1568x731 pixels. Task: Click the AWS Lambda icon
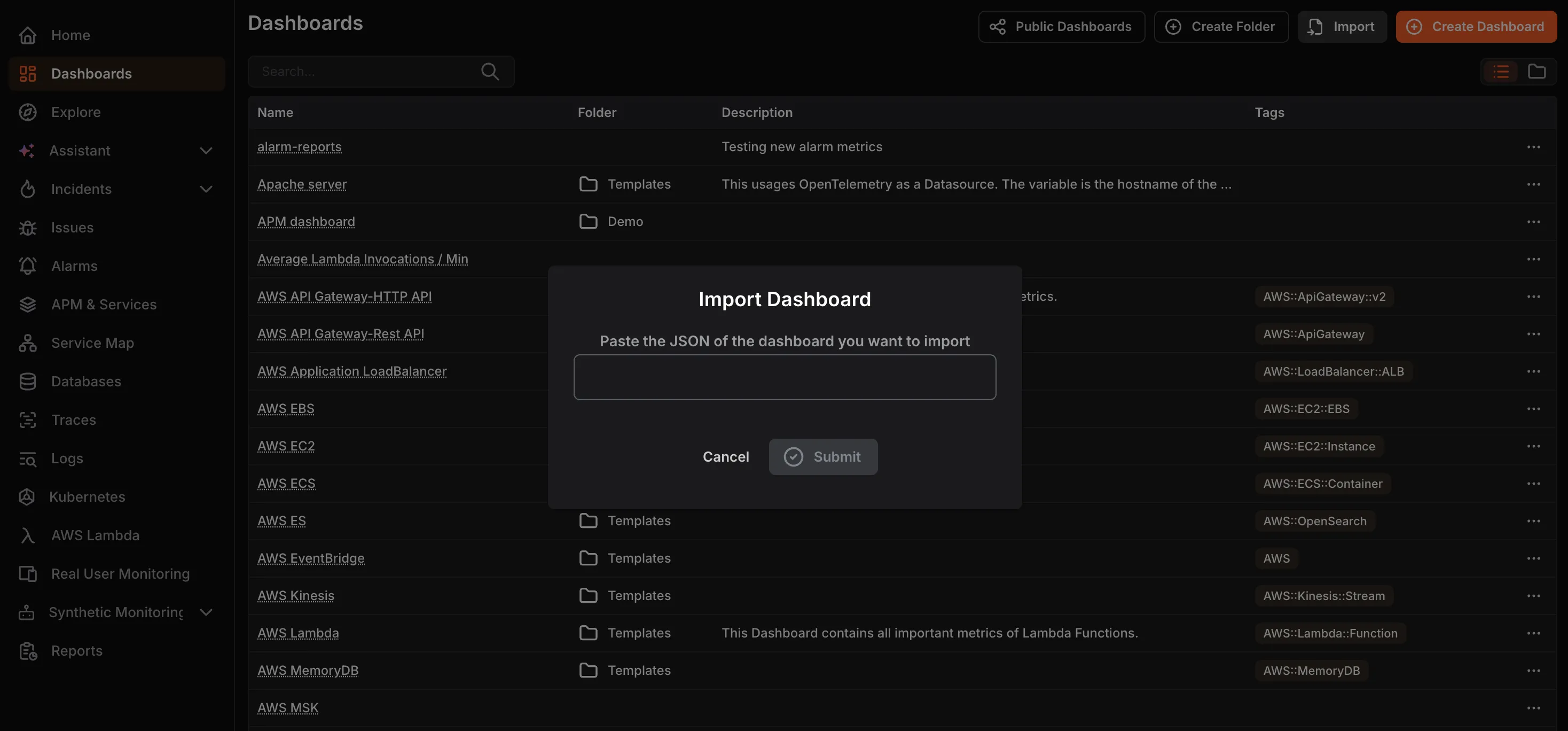pos(27,535)
